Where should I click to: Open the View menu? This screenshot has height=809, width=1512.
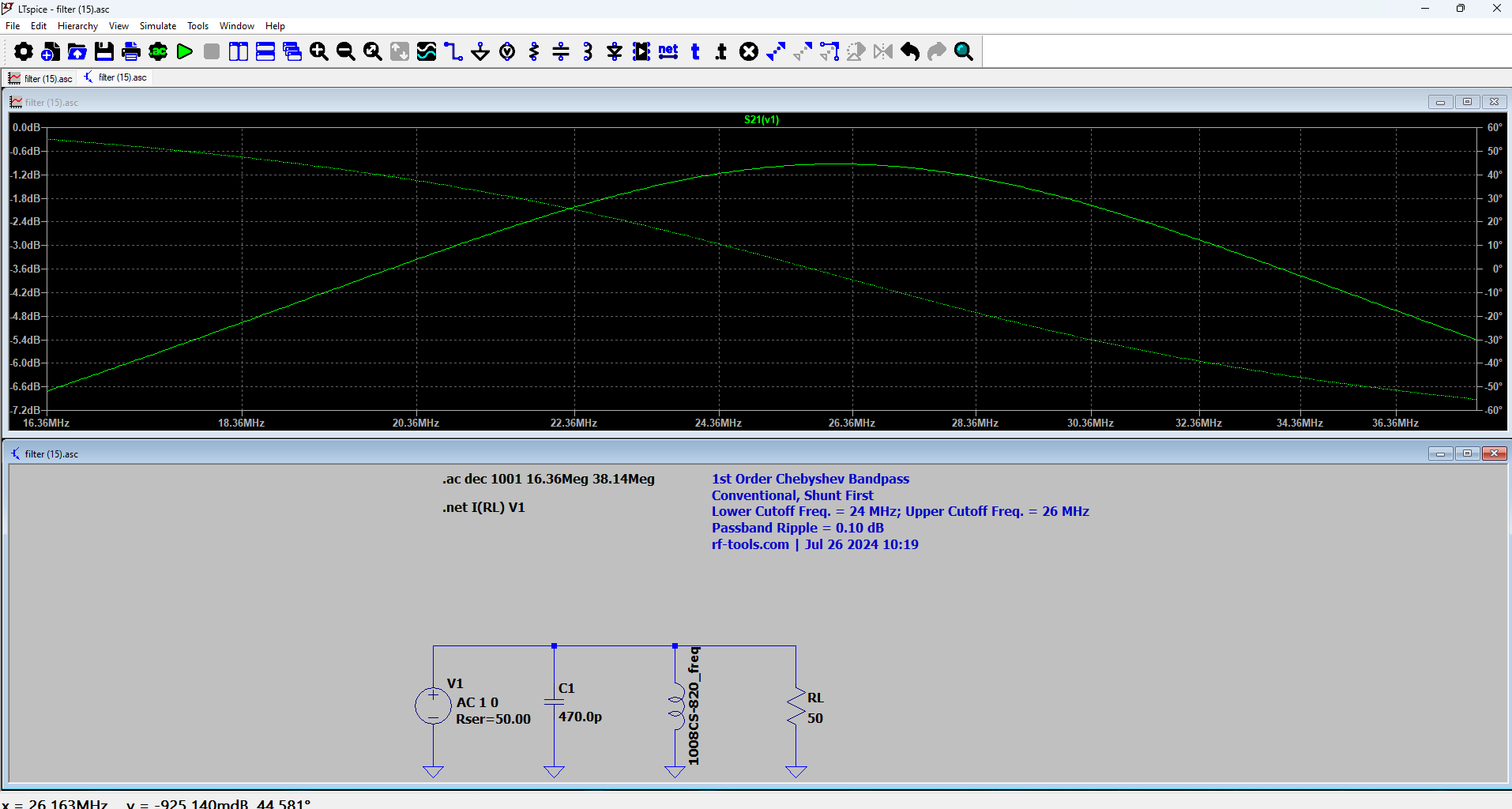pos(118,26)
